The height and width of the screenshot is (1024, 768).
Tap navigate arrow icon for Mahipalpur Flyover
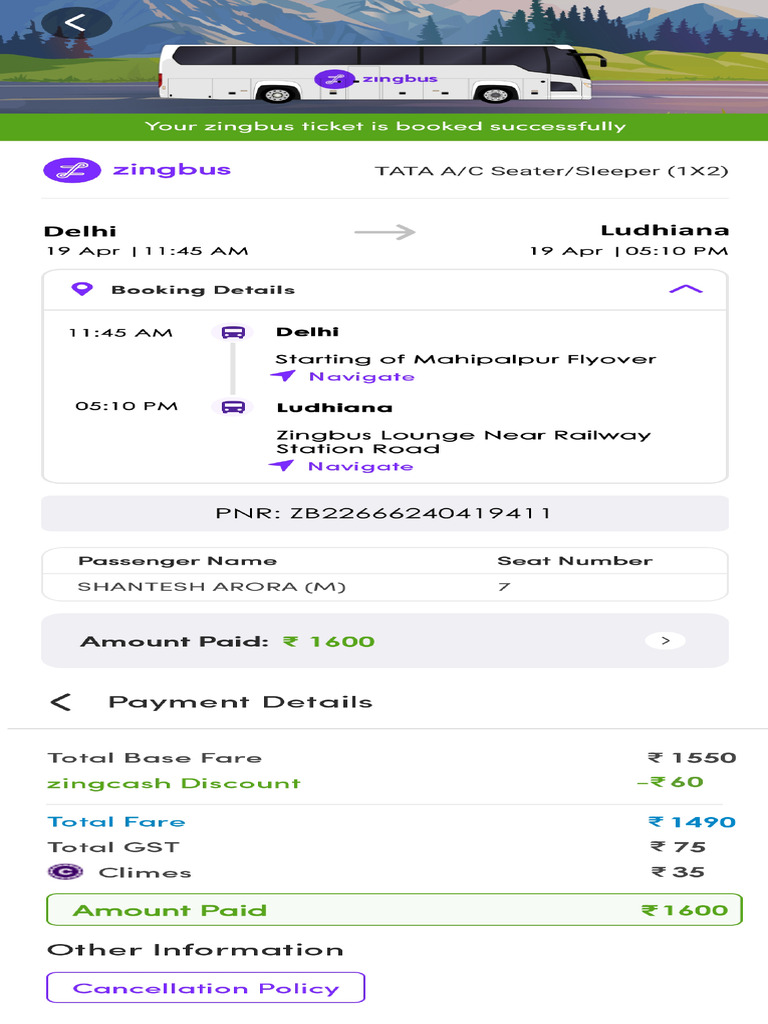point(284,376)
